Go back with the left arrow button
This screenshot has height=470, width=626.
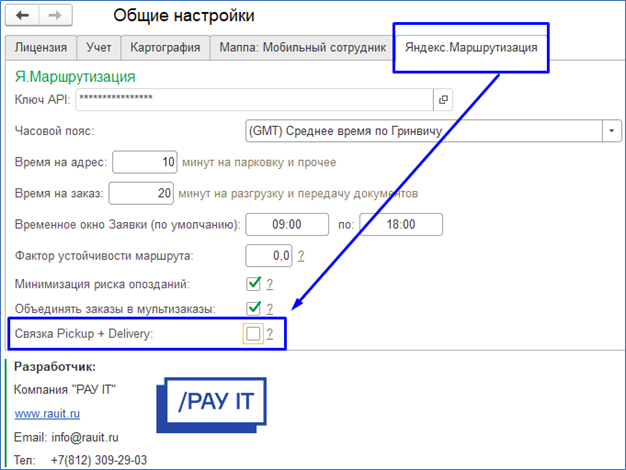pos(22,15)
